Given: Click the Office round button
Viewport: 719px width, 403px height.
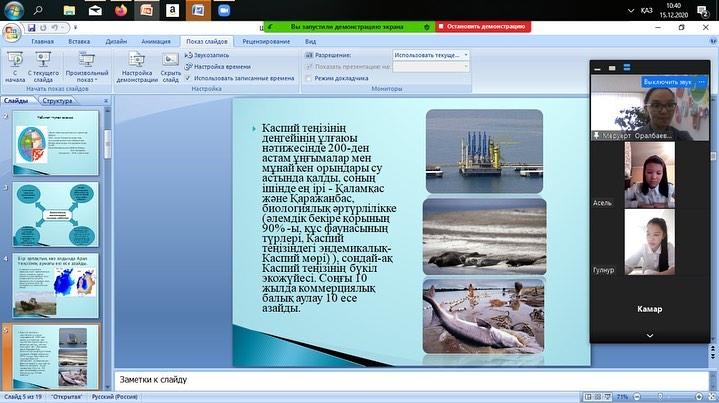Looking at the screenshot, I should (x=12, y=33).
